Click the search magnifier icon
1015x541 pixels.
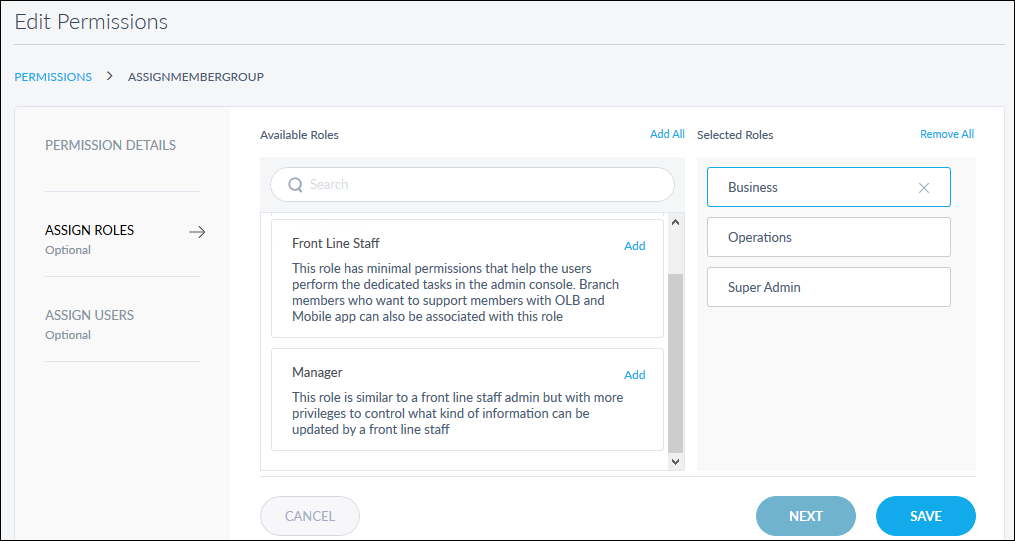pos(295,185)
